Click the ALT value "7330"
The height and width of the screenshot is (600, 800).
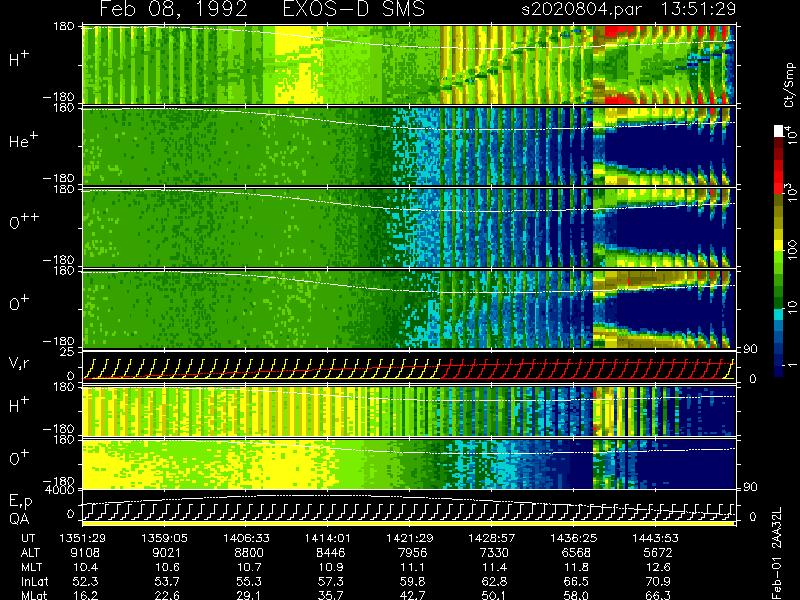pyautogui.click(x=494, y=553)
